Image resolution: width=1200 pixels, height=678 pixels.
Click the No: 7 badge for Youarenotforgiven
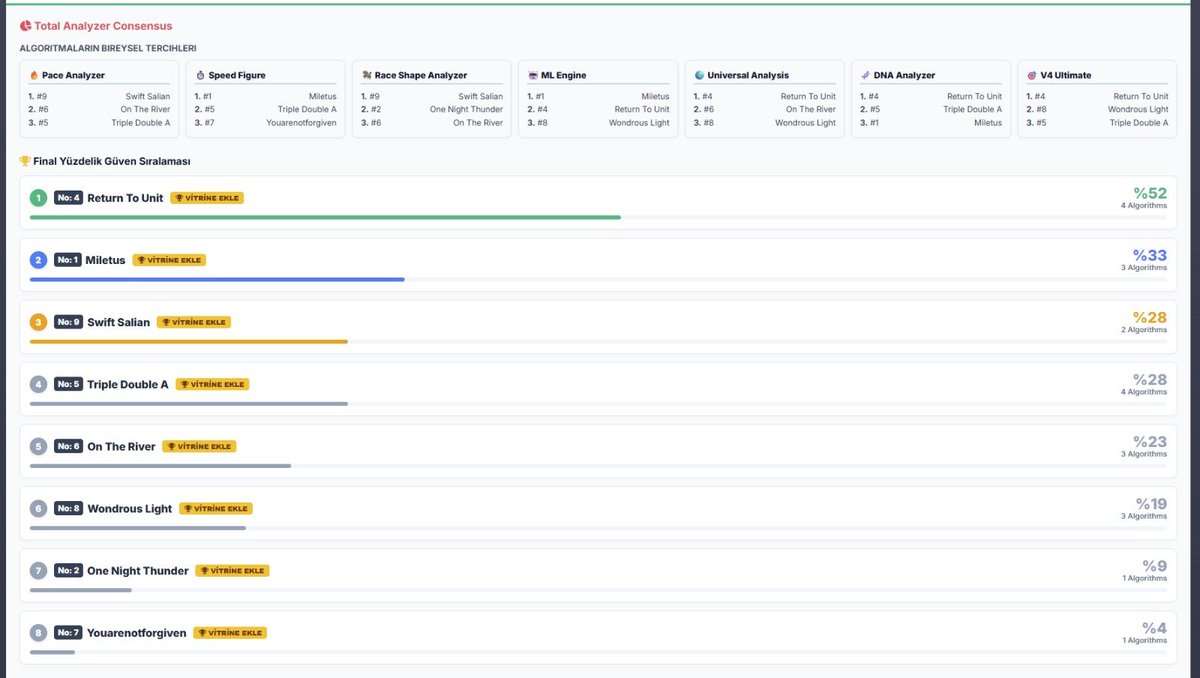coord(68,633)
